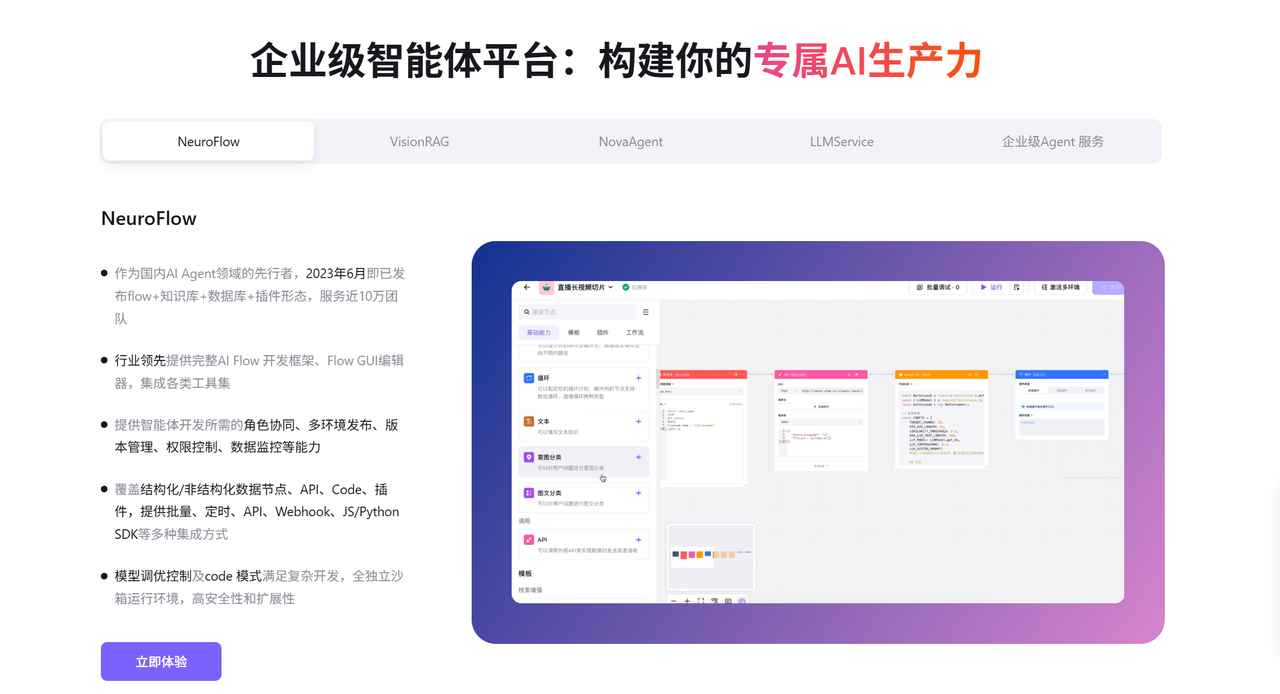Screen dimensions: 1280x694
Task: Click the orange 文本 node icon
Action: 529,421
